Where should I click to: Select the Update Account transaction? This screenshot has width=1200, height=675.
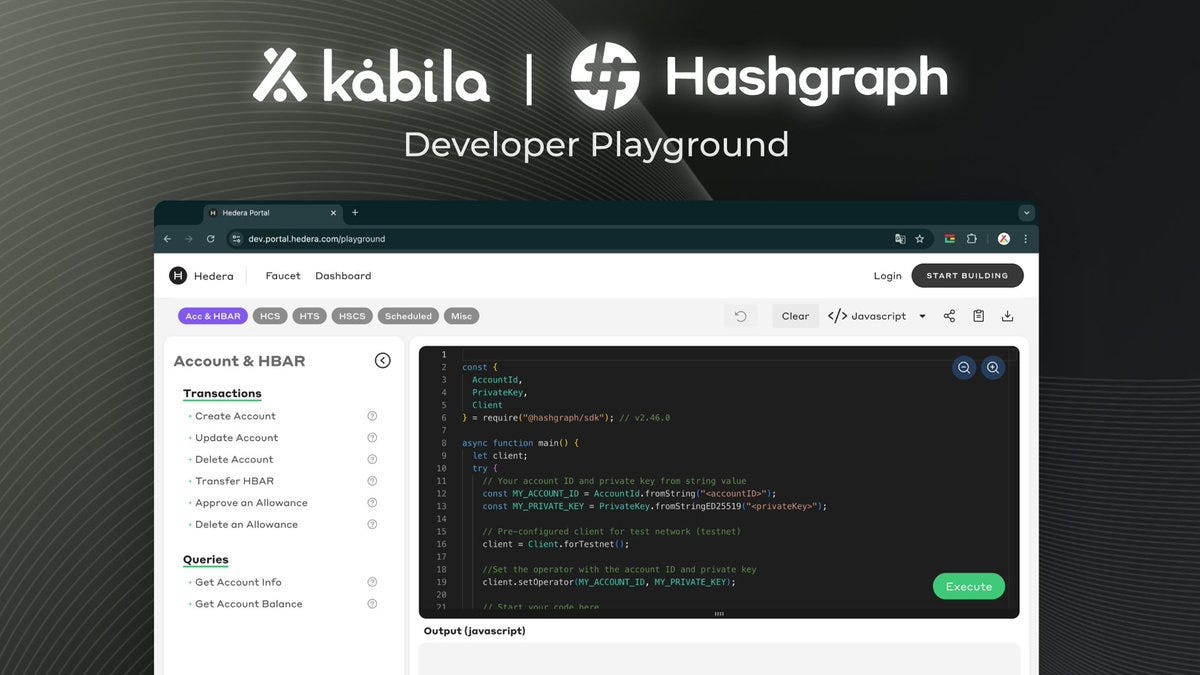(236, 438)
